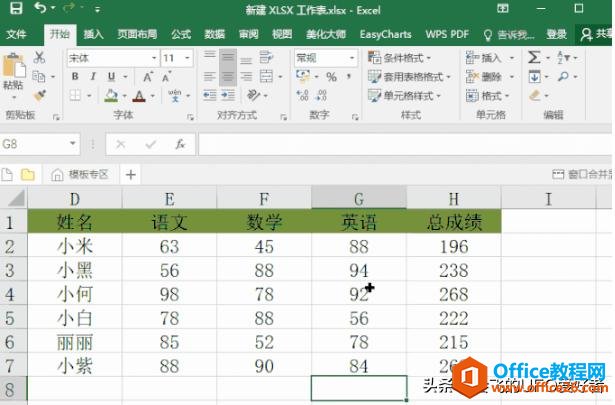Image resolution: width=615 pixels, height=405 pixels.
Task: Toggle align text right
Action: (x=246, y=76)
